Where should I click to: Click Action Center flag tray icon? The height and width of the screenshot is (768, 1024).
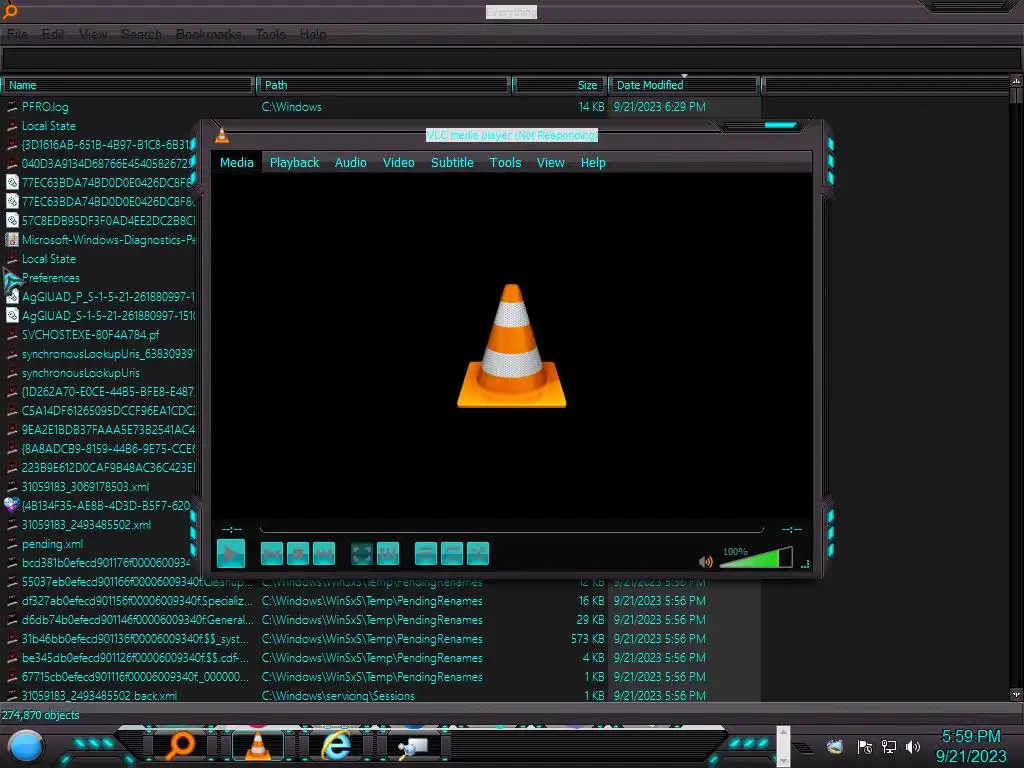865,746
